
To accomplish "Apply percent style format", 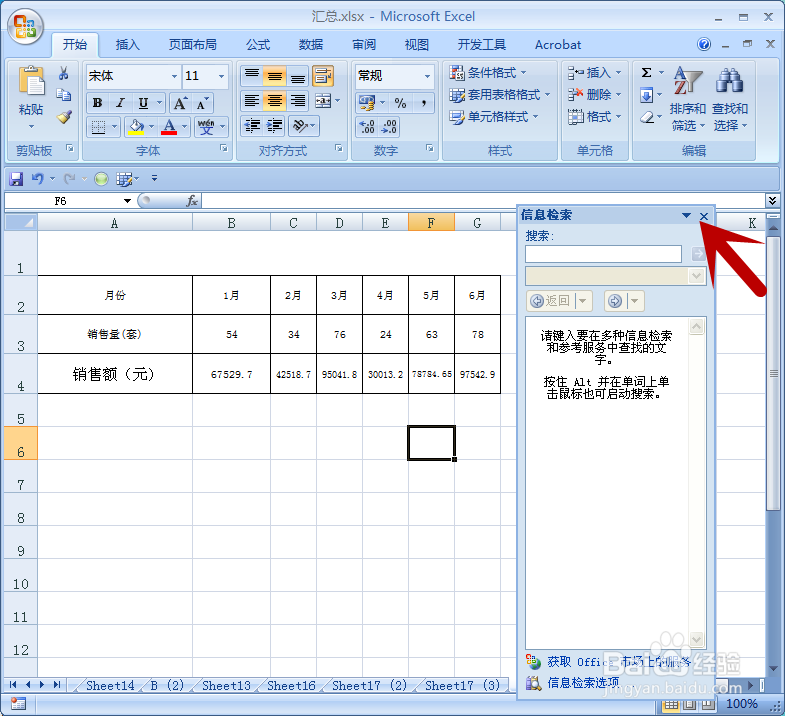I will tap(400, 103).
